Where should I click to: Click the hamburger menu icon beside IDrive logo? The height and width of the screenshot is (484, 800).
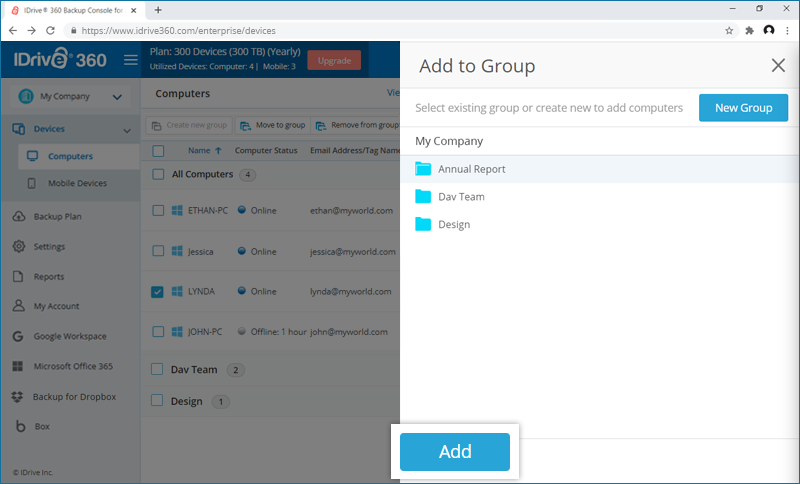(130, 60)
